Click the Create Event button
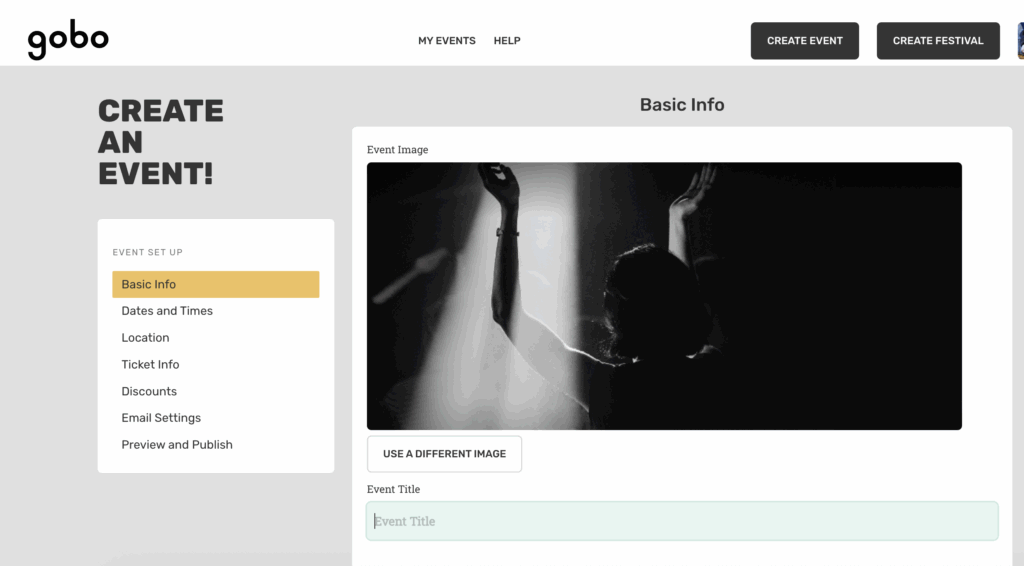1024x566 pixels. click(x=805, y=40)
